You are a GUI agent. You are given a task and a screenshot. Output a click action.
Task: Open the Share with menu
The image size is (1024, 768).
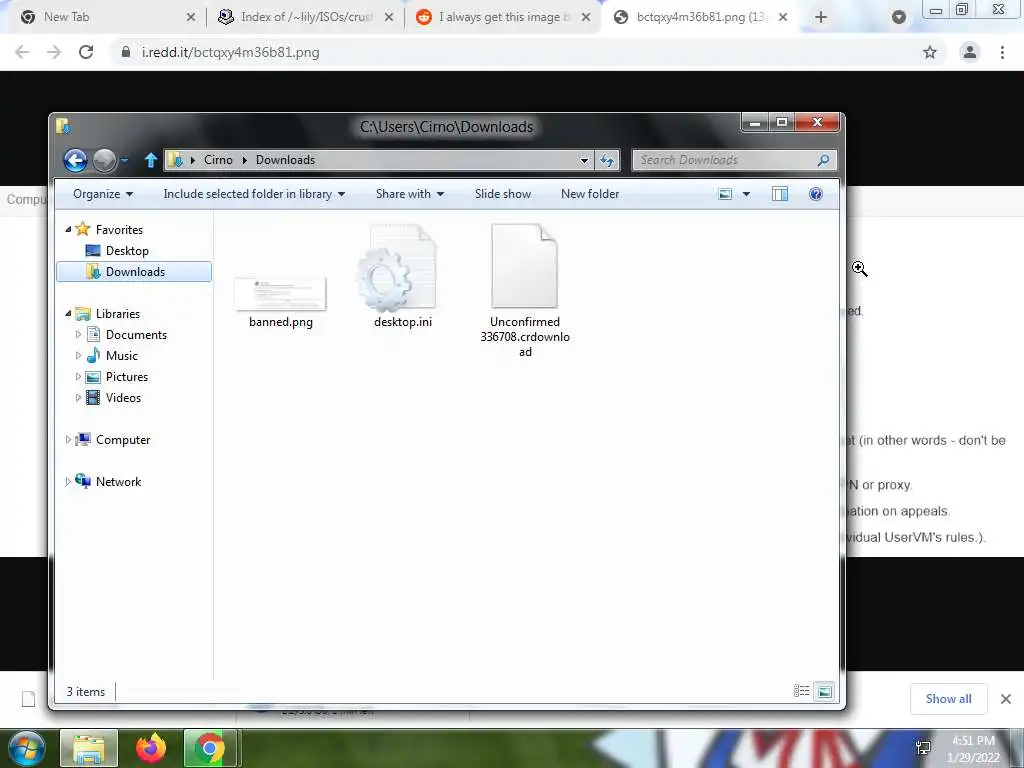409,194
